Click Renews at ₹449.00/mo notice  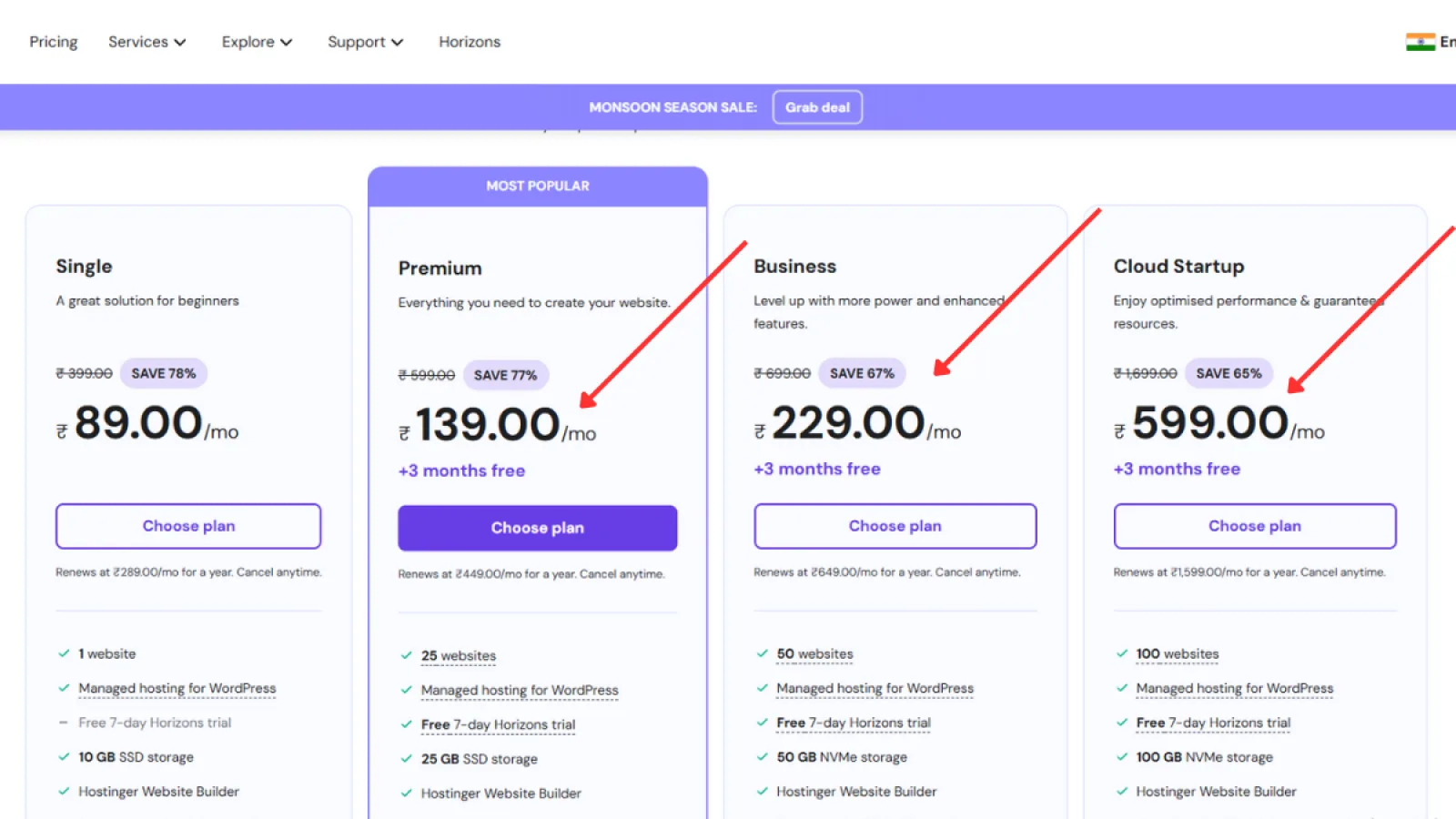point(531,574)
